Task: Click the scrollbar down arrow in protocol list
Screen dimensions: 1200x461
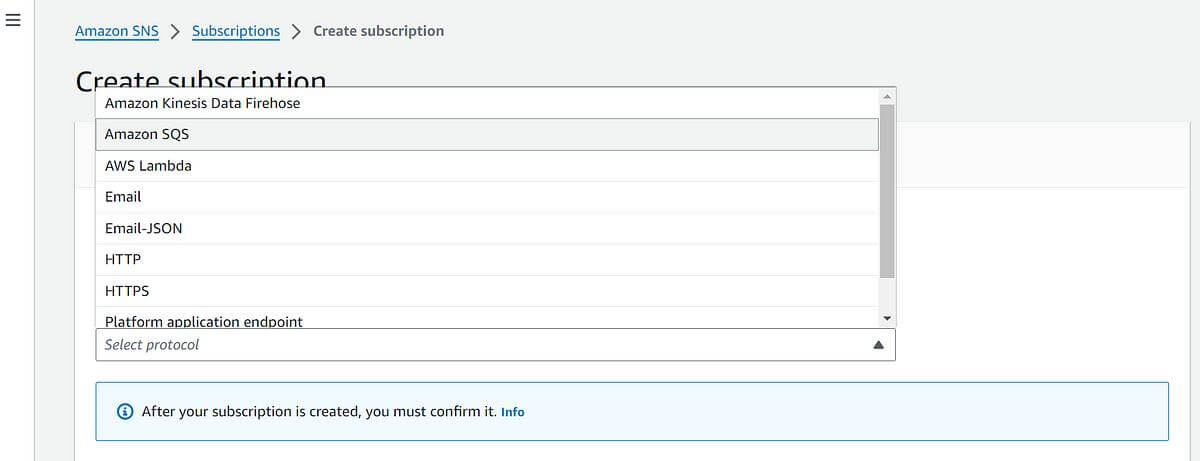Action: 886,318
